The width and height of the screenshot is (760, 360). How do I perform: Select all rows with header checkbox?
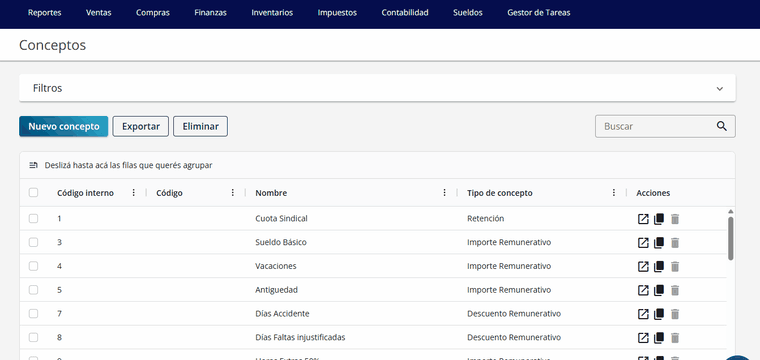(33, 193)
